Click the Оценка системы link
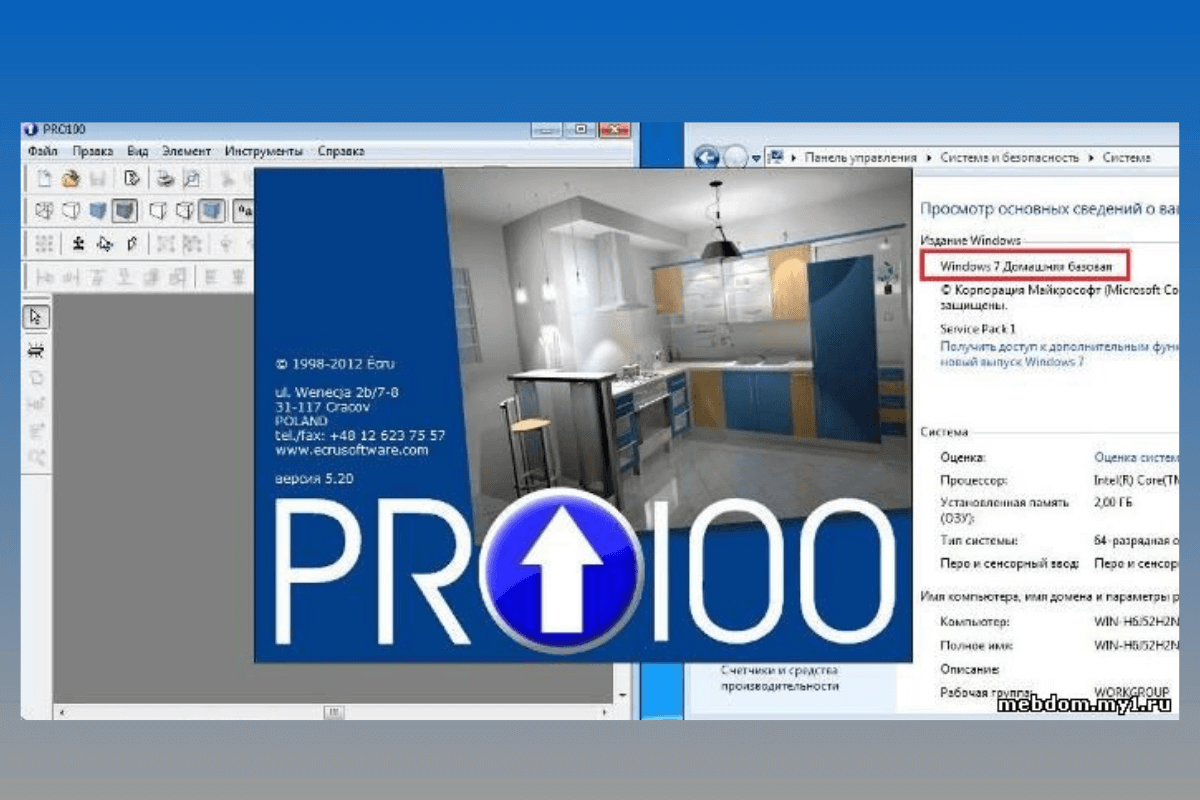Viewport: 1200px width, 800px height. point(1135,457)
